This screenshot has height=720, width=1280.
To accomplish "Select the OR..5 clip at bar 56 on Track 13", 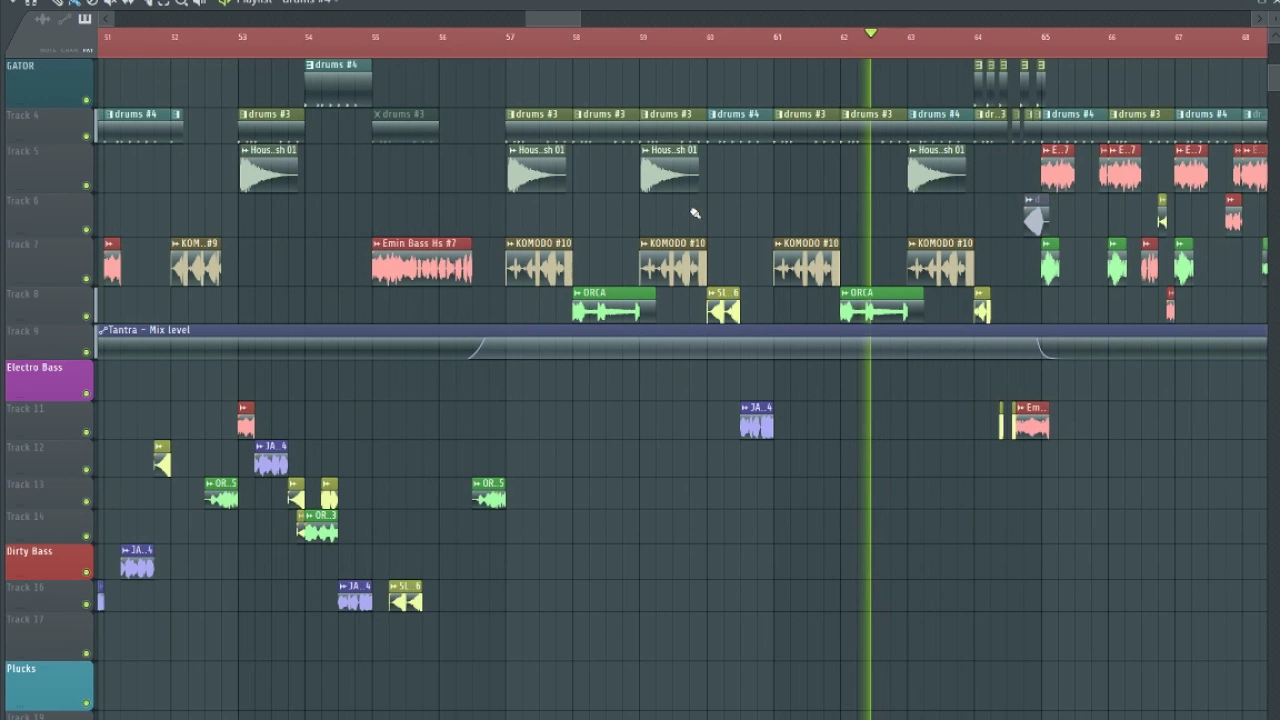I will click(489, 493).
